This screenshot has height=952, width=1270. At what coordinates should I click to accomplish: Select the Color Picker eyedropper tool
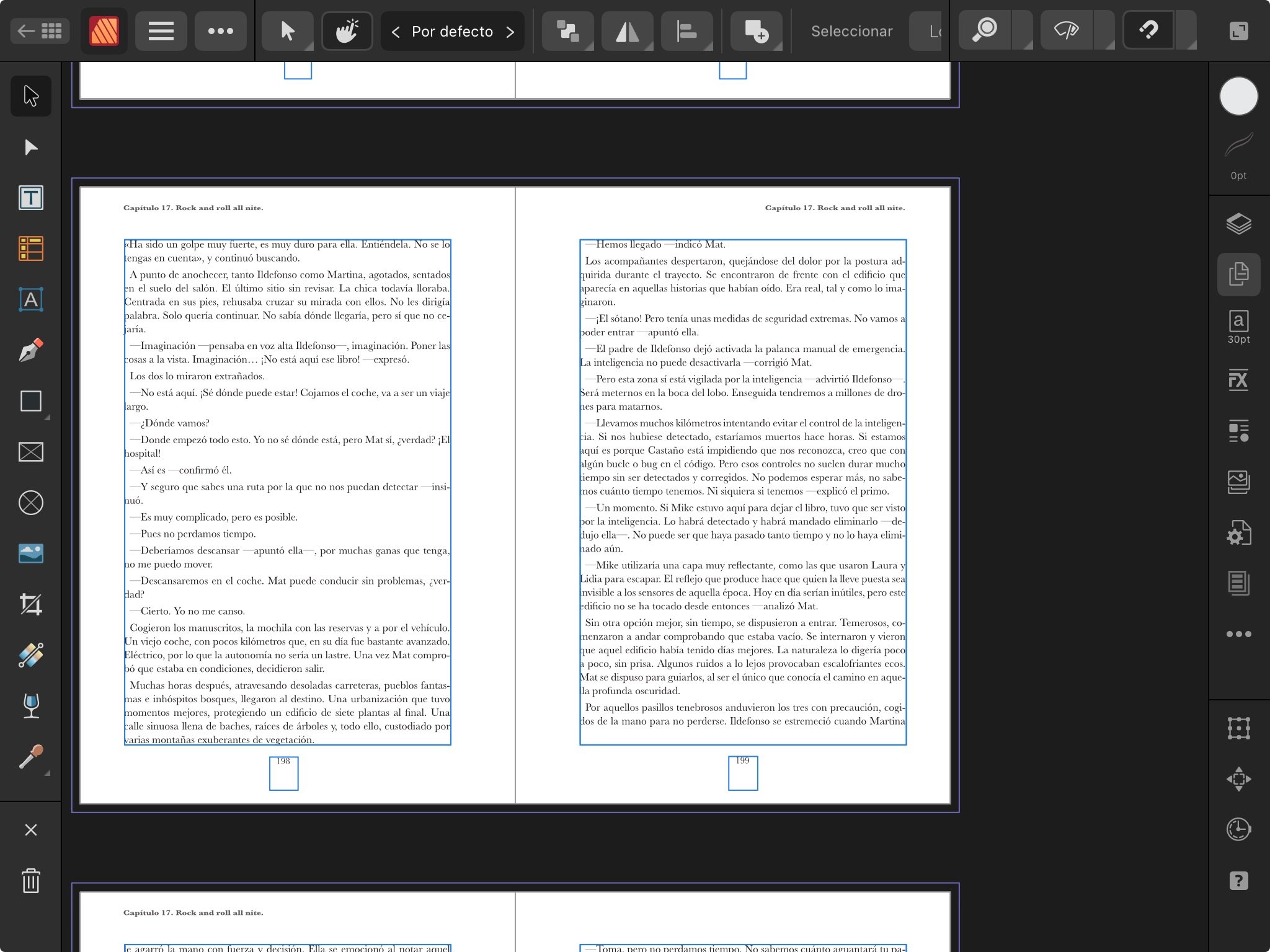point(31,757)
